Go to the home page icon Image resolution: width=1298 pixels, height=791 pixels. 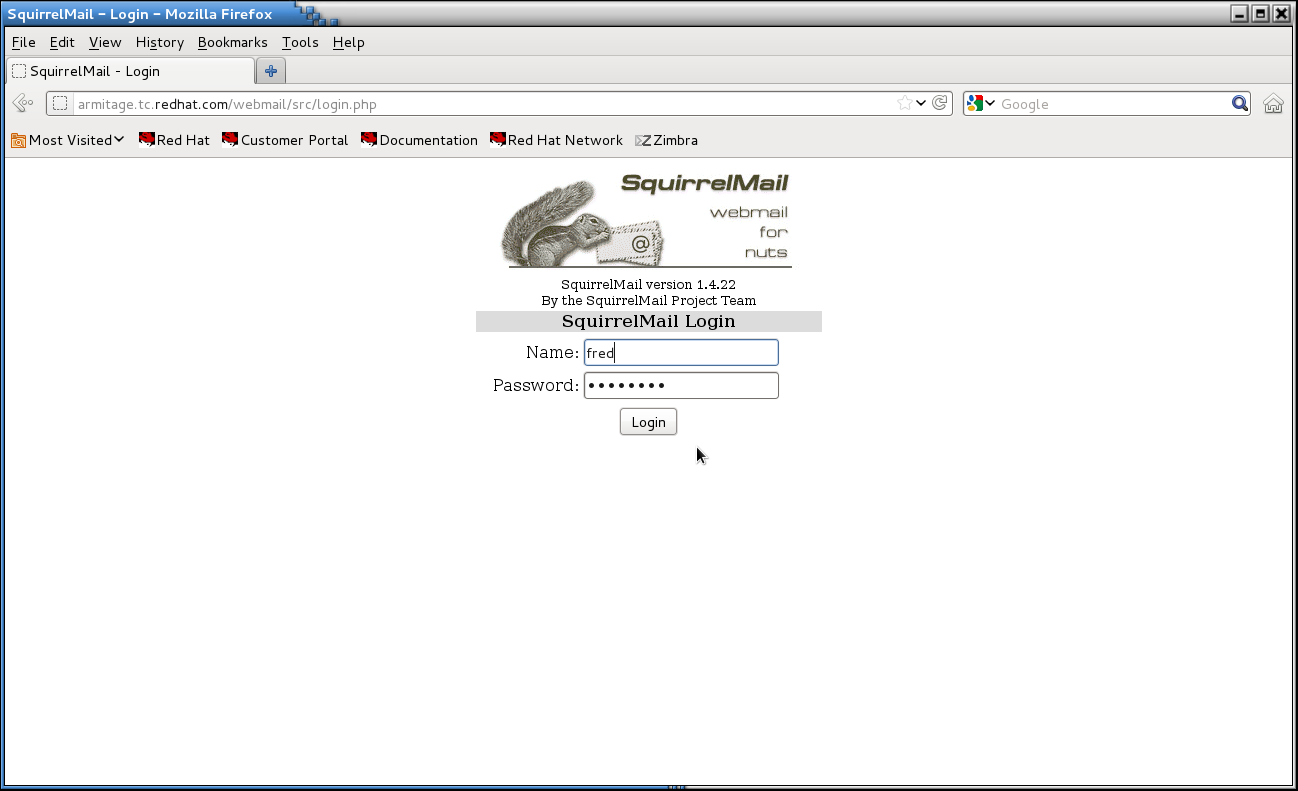click(x=1273, y=104)
